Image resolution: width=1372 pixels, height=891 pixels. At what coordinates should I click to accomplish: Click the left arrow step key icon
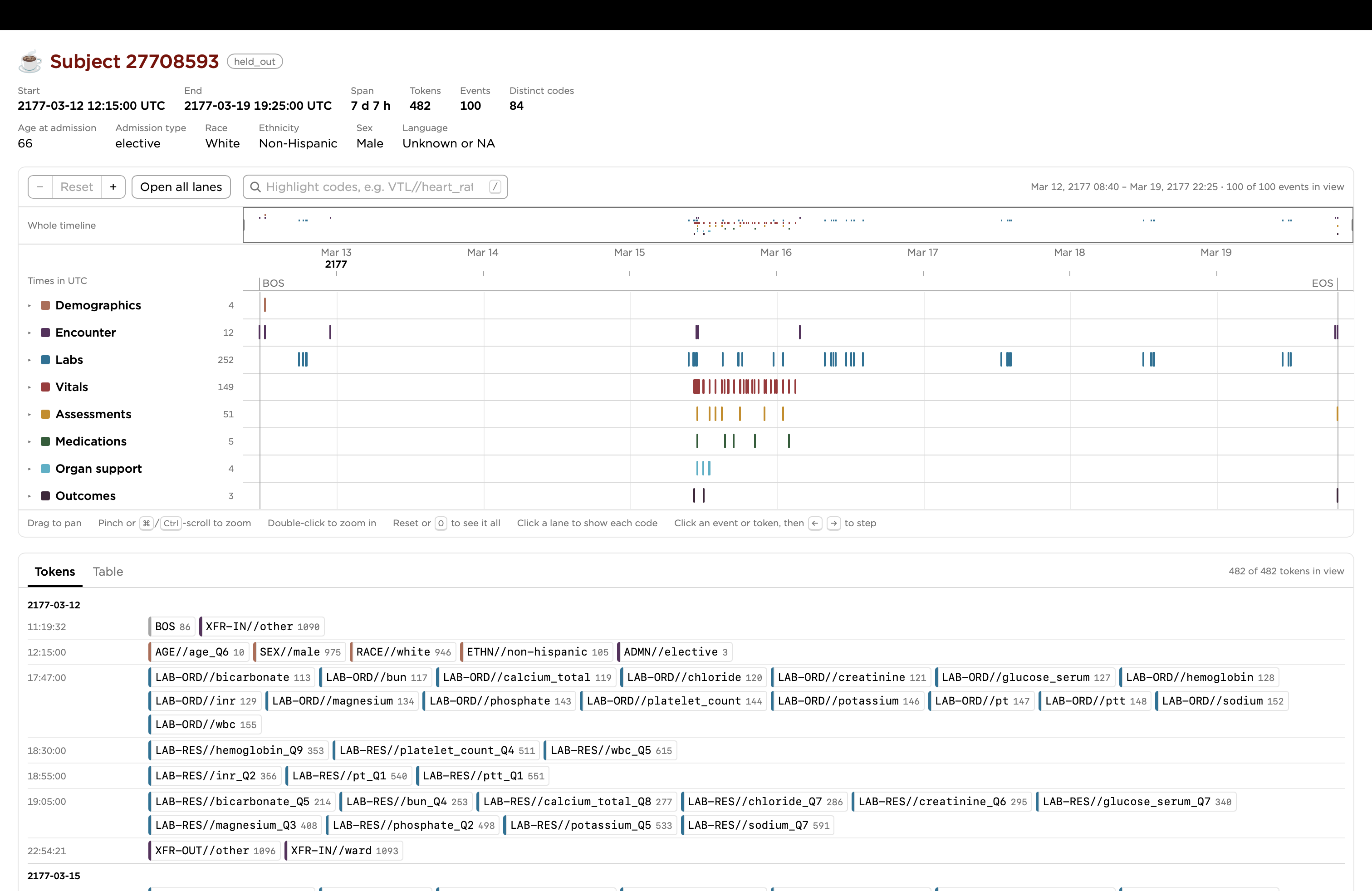(815, 524)
